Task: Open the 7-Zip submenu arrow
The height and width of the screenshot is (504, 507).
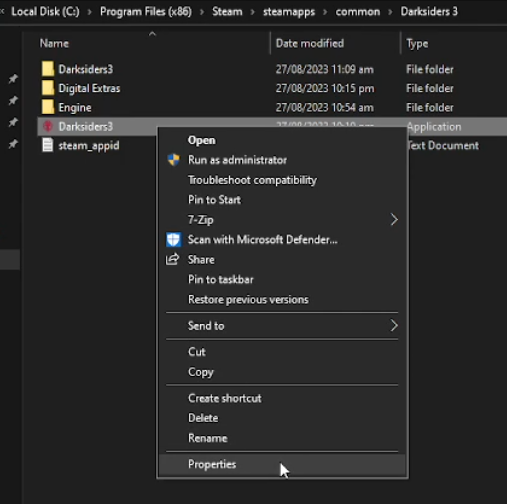Action: coord(394,220)
